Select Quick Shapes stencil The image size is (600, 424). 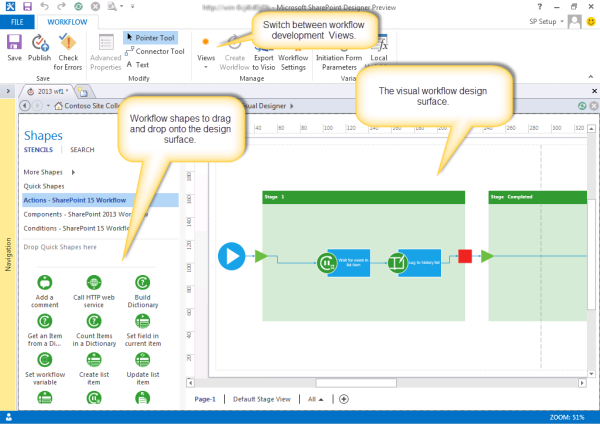(44, 186)
